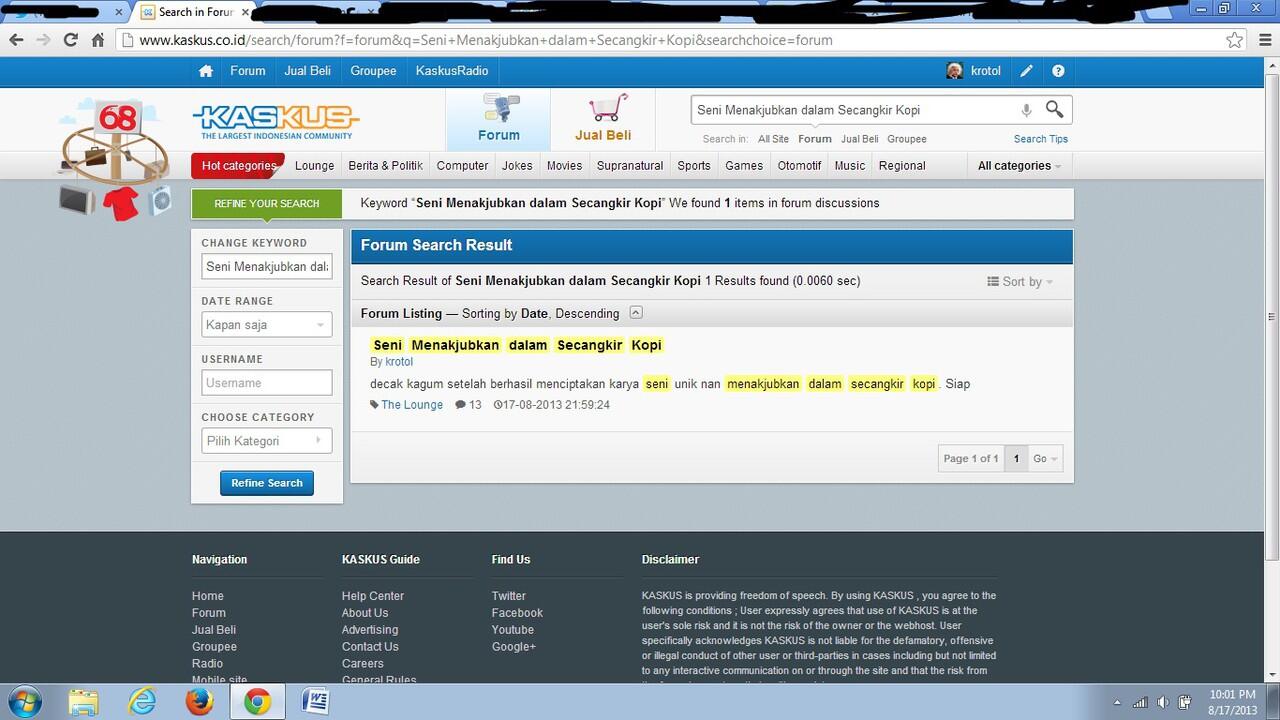
Task: Click the krotol username in top bar
Action: click(986, 71)
